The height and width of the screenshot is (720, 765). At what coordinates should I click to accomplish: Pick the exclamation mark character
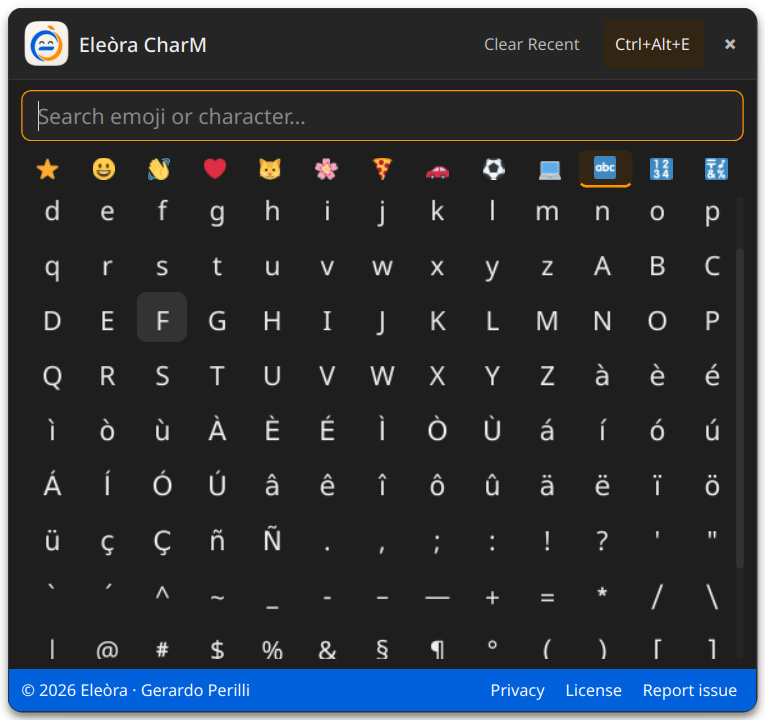(547, 541)
